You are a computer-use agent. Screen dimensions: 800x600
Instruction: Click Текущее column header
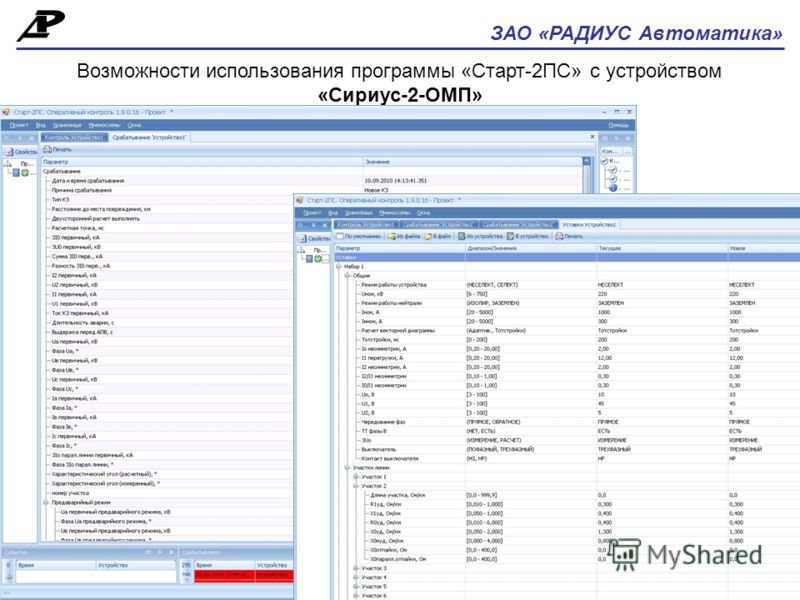click(x=662, y=248)
